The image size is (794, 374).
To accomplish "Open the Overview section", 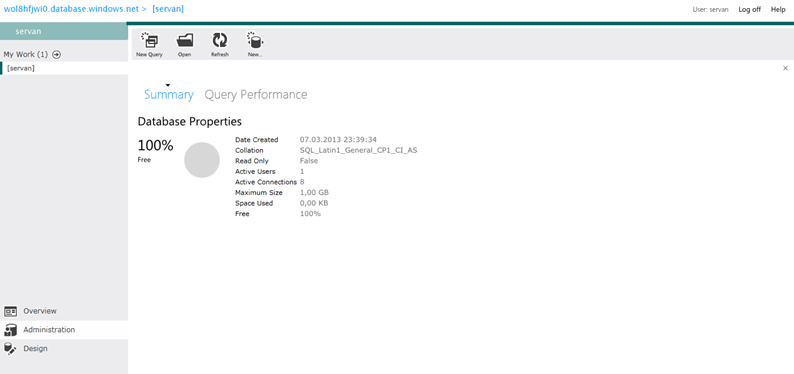I will pos(64,311).
